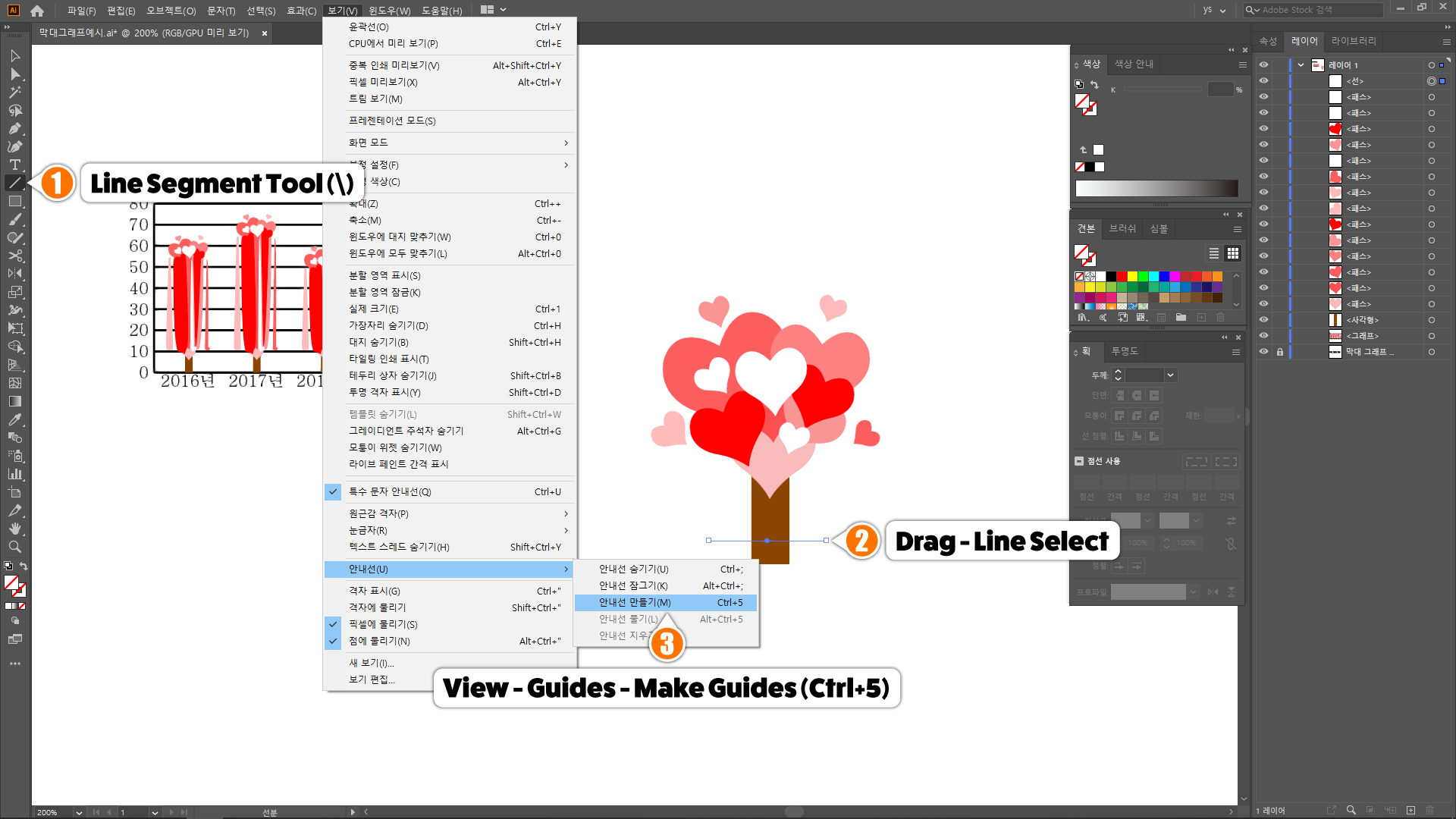Screen dimensions: 1456x819
Task: Adjust the K color slider
Action: pyautogui.click(x=1163, y=89)
